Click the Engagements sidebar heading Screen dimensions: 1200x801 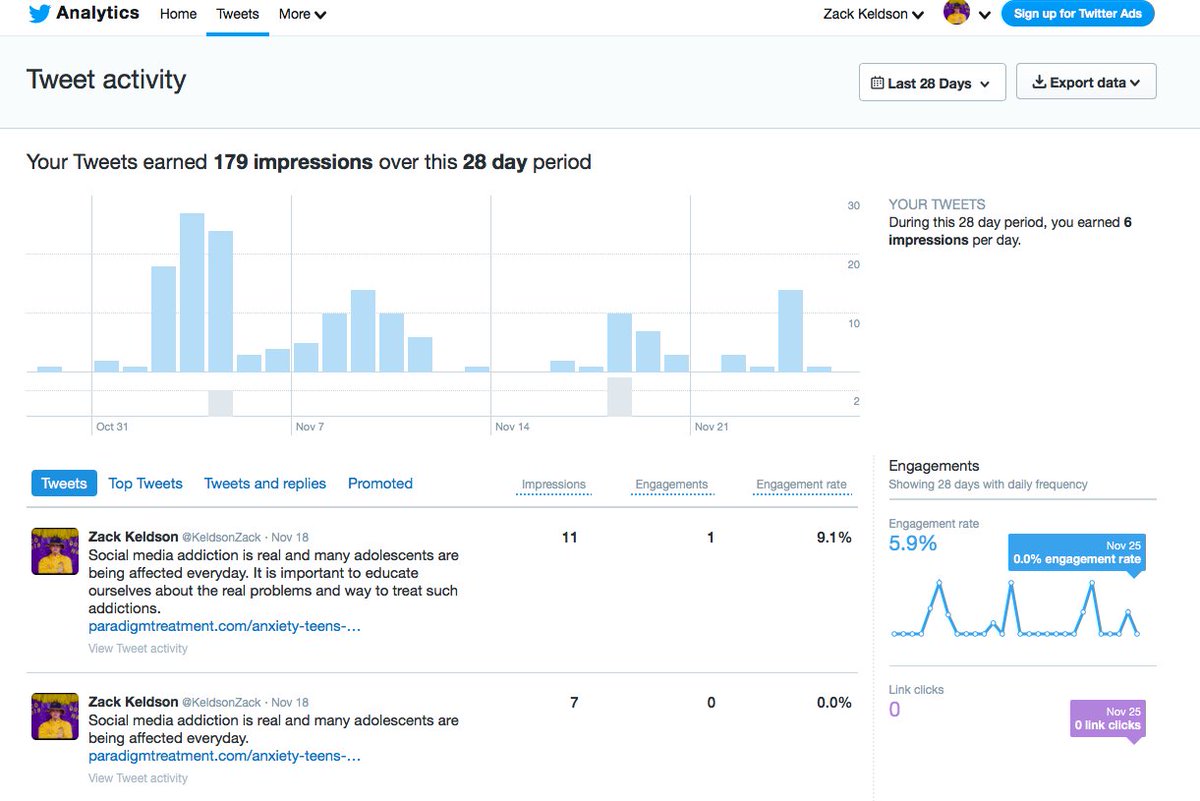tap(934, 466)
